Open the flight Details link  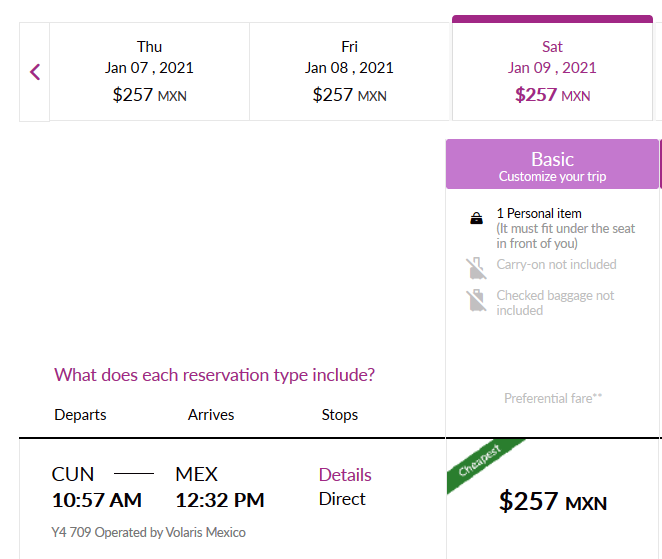click(x=345, y=475)
